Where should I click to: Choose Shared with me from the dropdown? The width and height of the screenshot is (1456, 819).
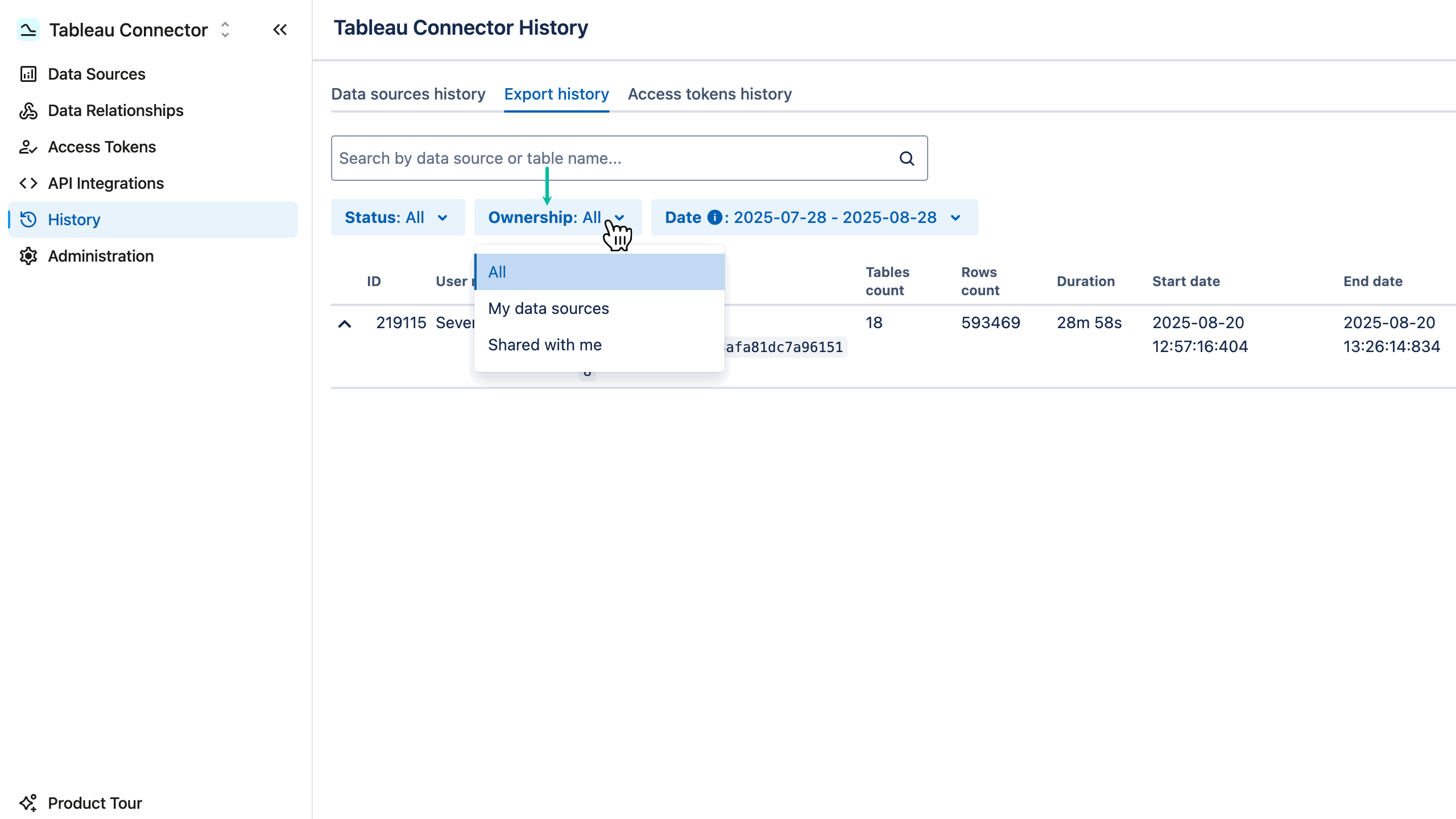544,344
